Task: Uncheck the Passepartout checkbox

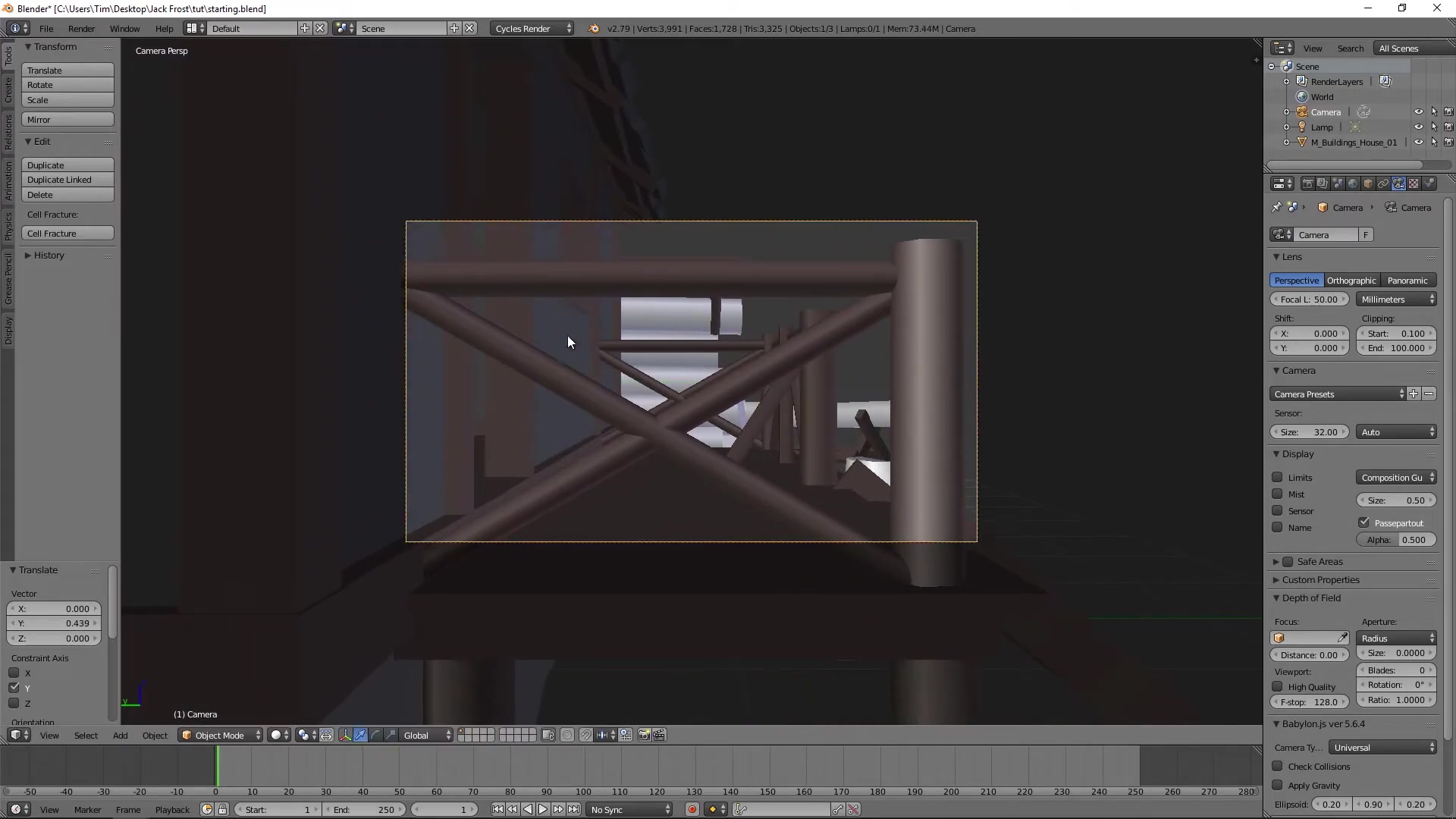Action: pyautogui.click(x=1363, y=522)
